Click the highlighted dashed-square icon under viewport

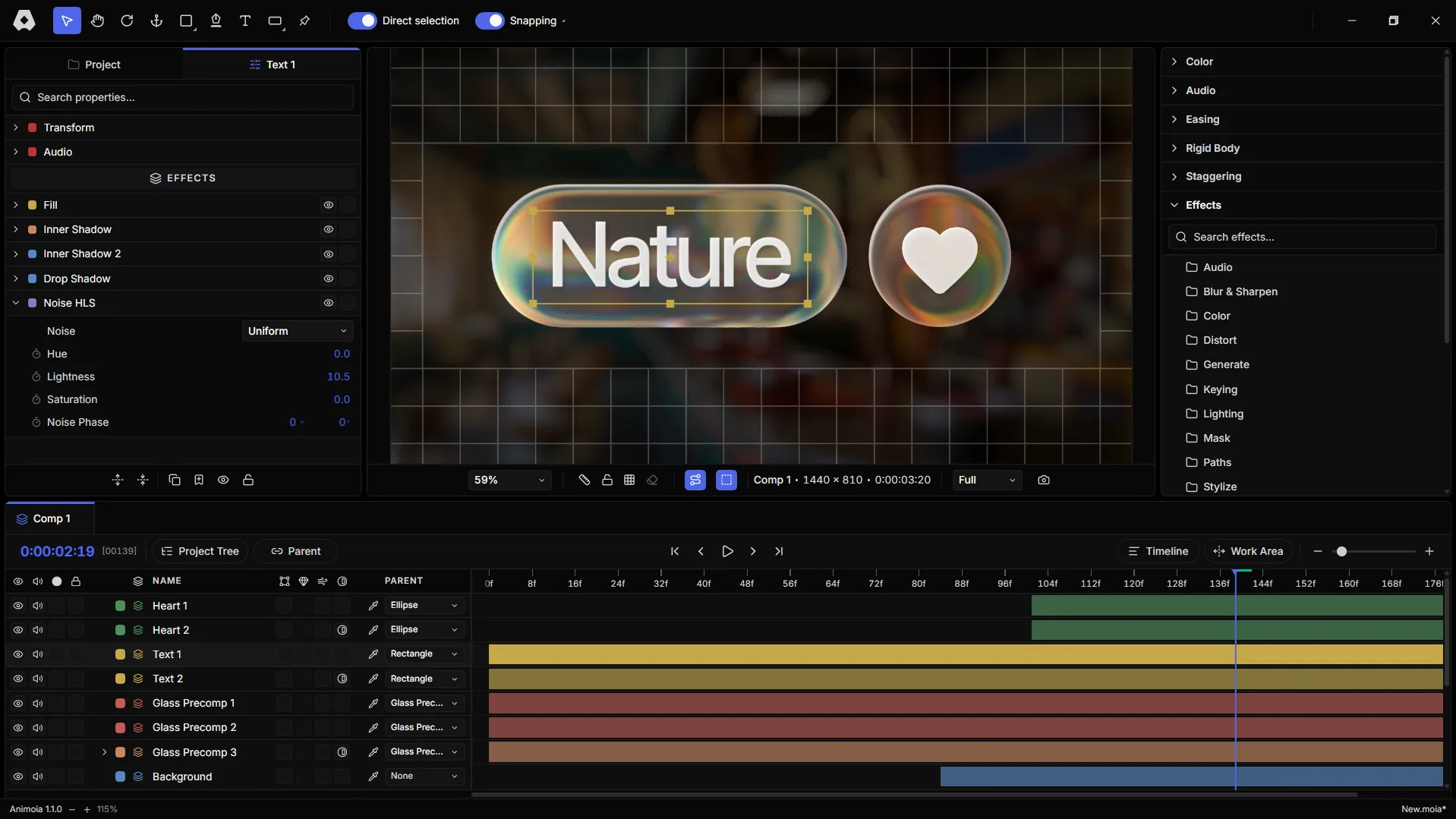726,480
